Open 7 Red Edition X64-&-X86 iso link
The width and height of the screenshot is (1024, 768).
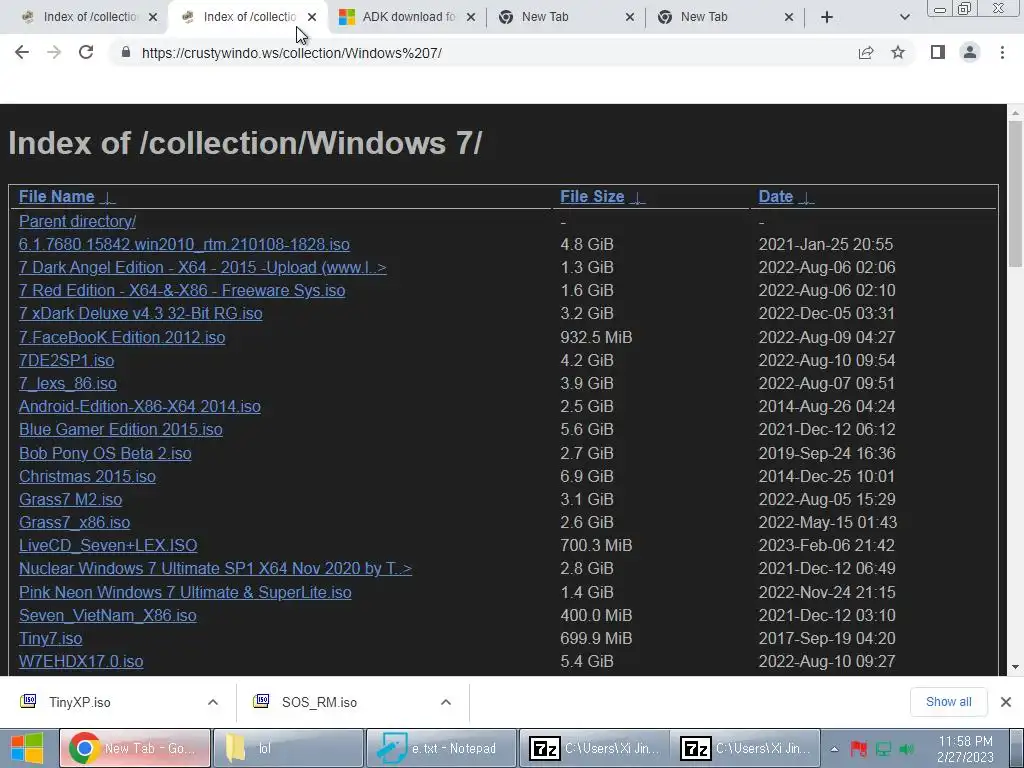tap(182, 291)
